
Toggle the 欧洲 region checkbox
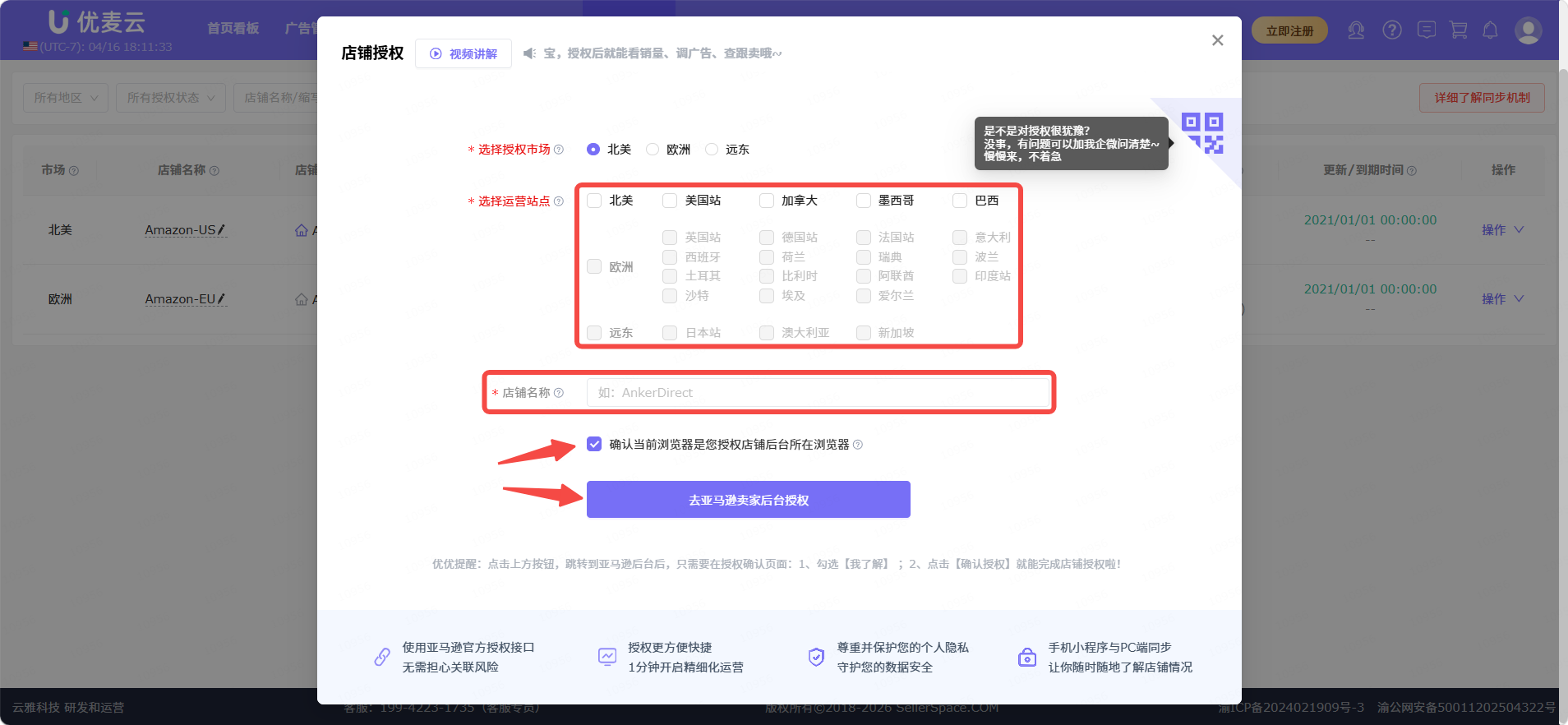pyautogui.click(x=594, y=266)
